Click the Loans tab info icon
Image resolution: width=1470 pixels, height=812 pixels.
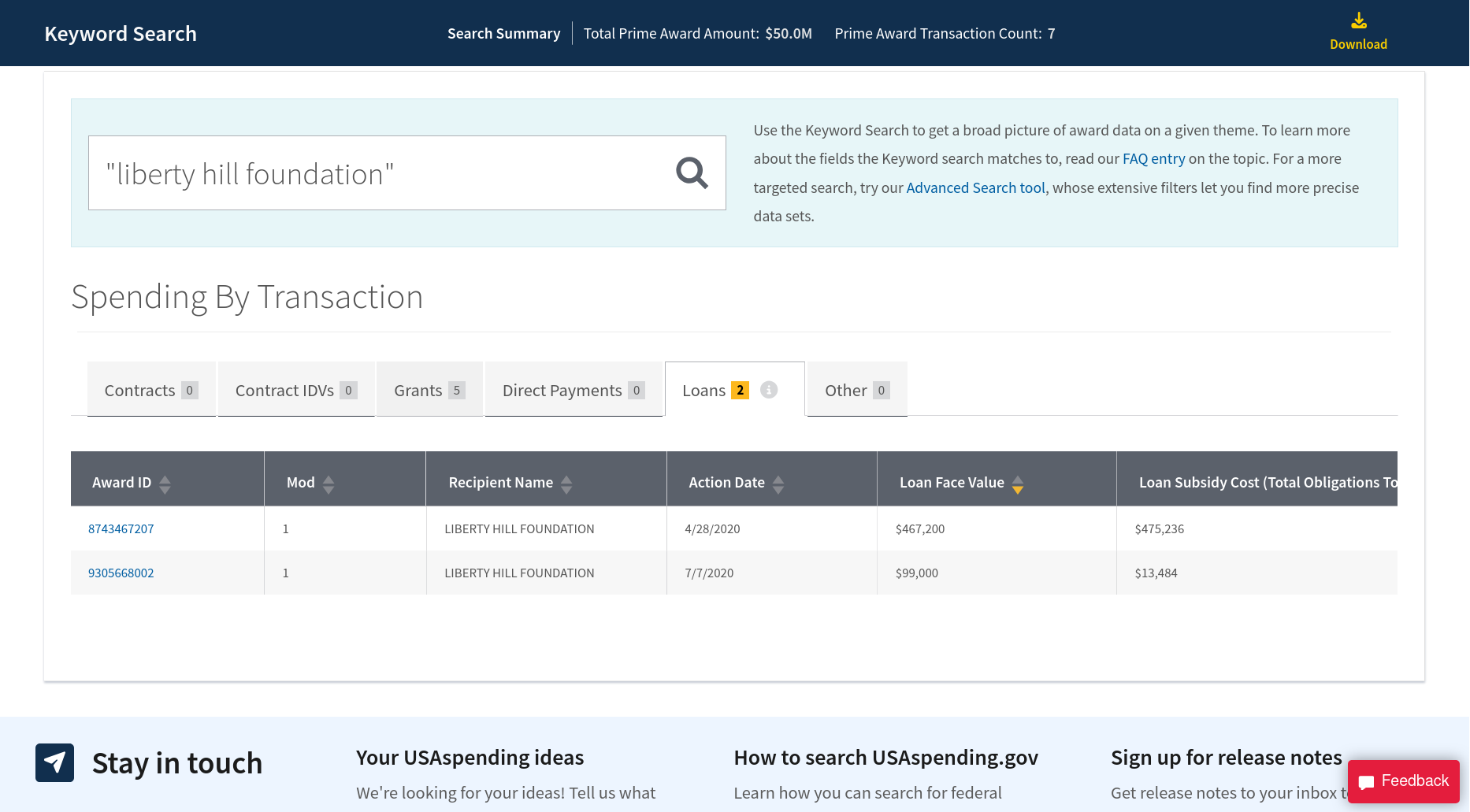(x=769, y=390)
